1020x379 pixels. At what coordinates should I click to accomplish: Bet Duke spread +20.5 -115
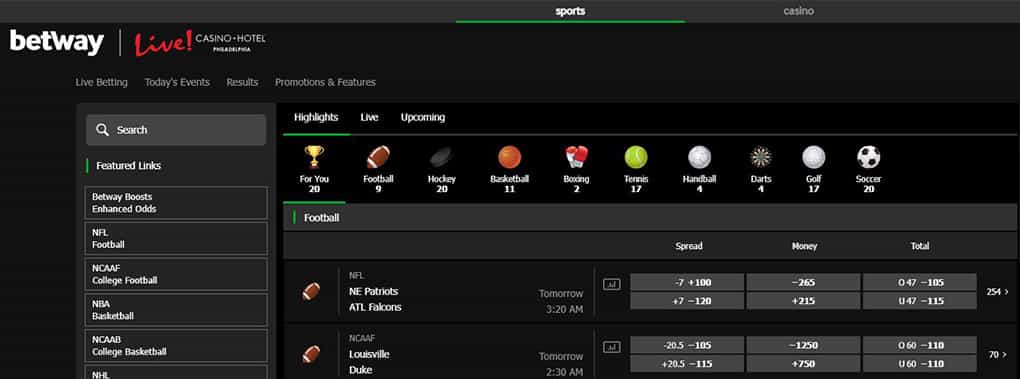pos(687,363)
